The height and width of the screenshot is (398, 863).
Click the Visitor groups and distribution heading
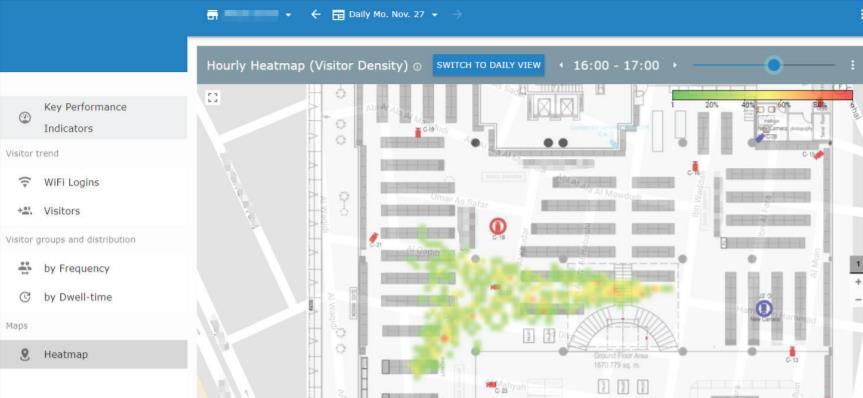(70, 239)
